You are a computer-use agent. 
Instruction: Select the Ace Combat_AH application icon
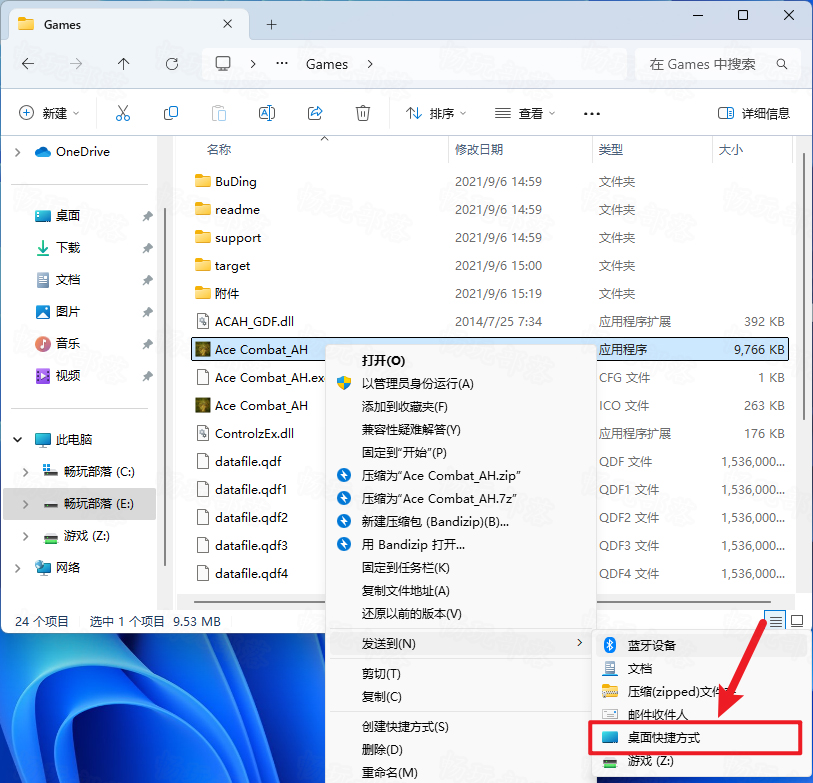point(202,349)
